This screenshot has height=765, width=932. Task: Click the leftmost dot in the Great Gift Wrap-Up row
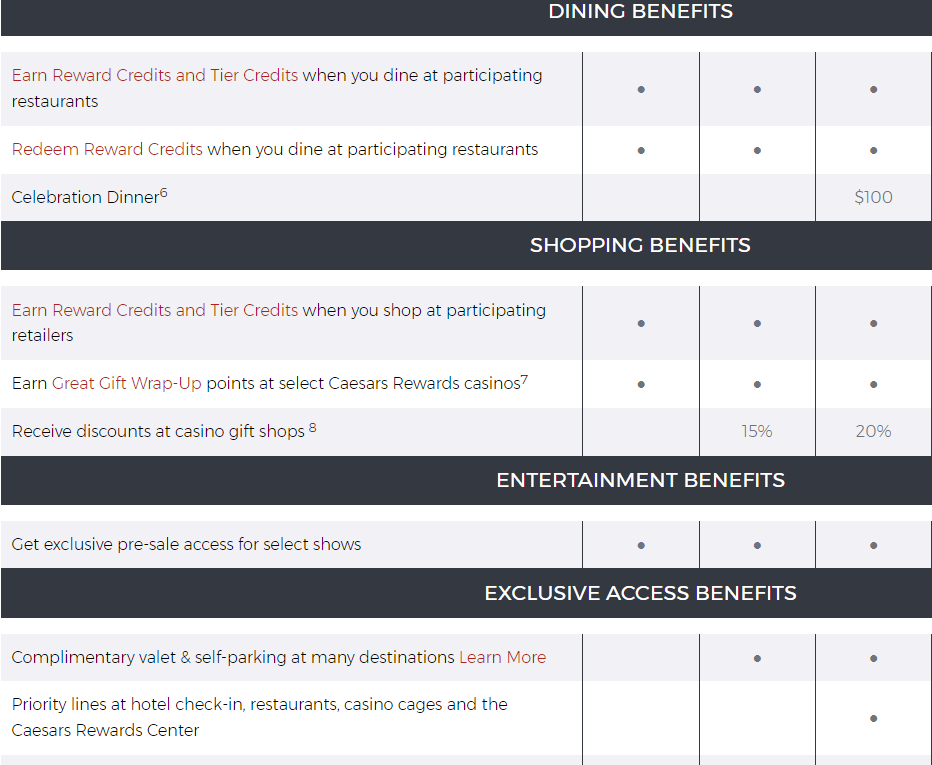click(x=641, y=385)
